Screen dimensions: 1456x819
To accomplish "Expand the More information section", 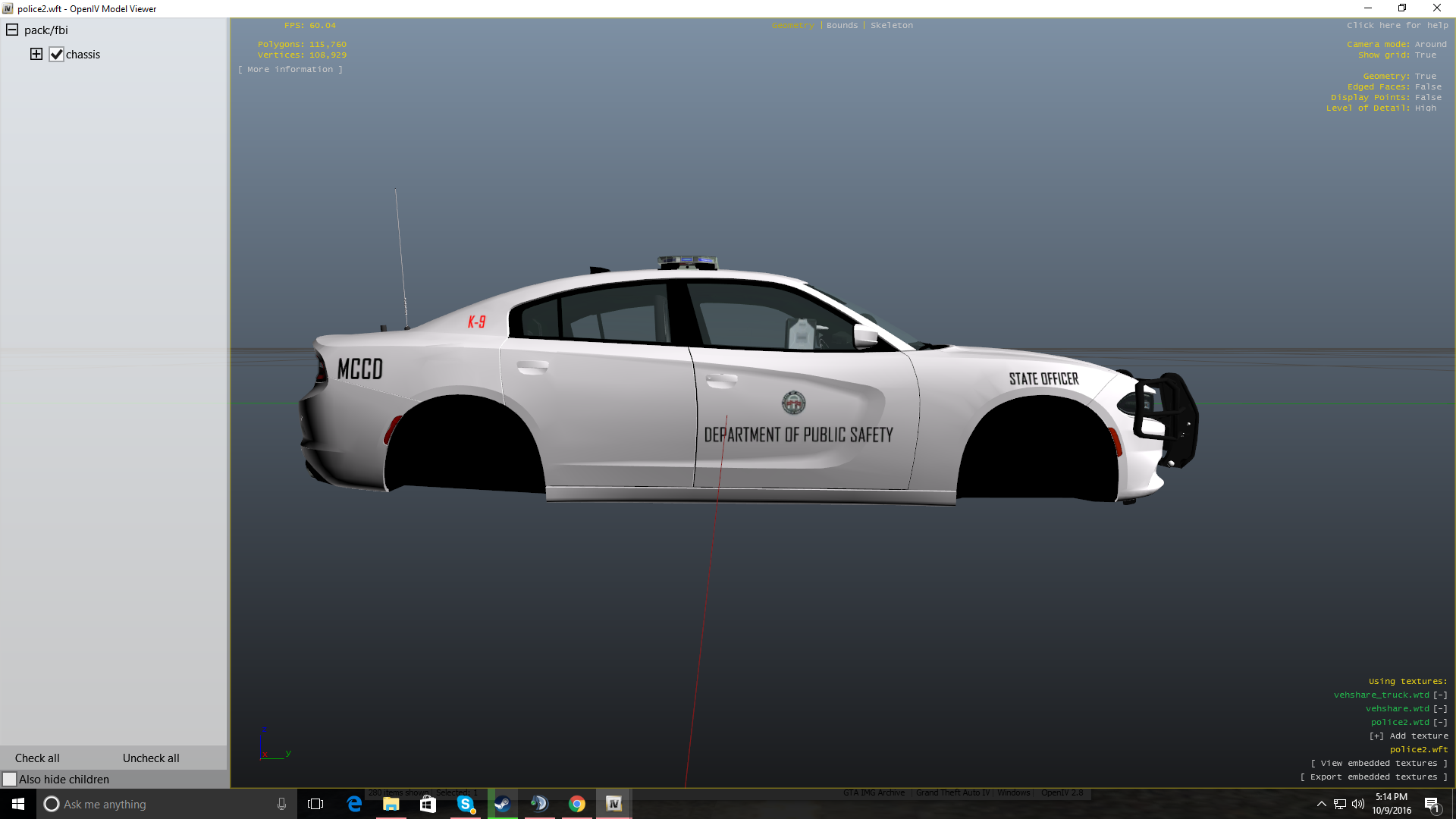I will [x=290, y=69].
